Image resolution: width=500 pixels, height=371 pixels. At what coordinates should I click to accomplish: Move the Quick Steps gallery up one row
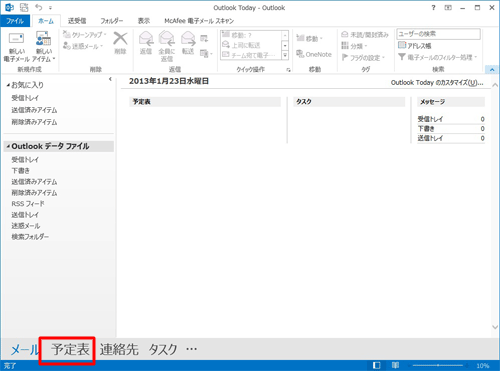(x=285, y=35)
